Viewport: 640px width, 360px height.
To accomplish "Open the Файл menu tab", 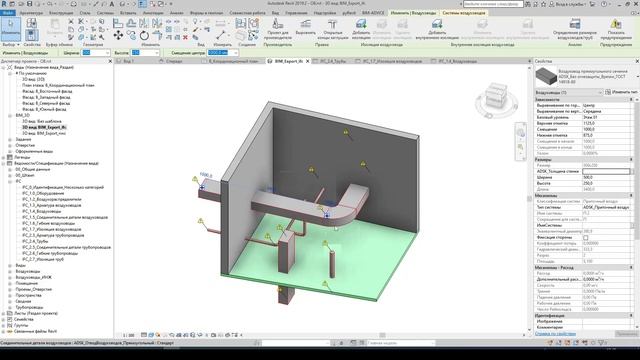I will (x=8, y=13).
